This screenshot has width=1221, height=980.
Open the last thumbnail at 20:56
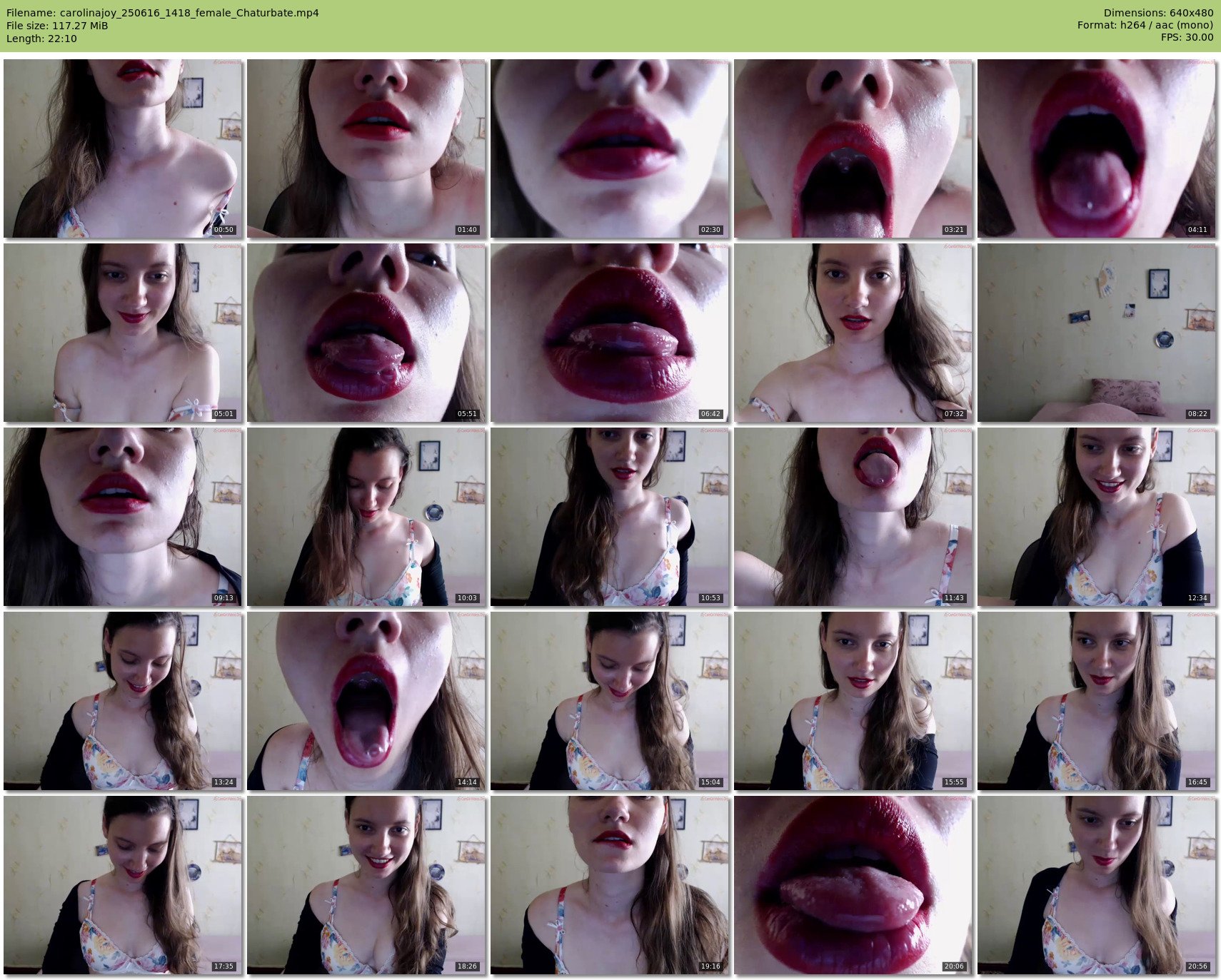1097,885
